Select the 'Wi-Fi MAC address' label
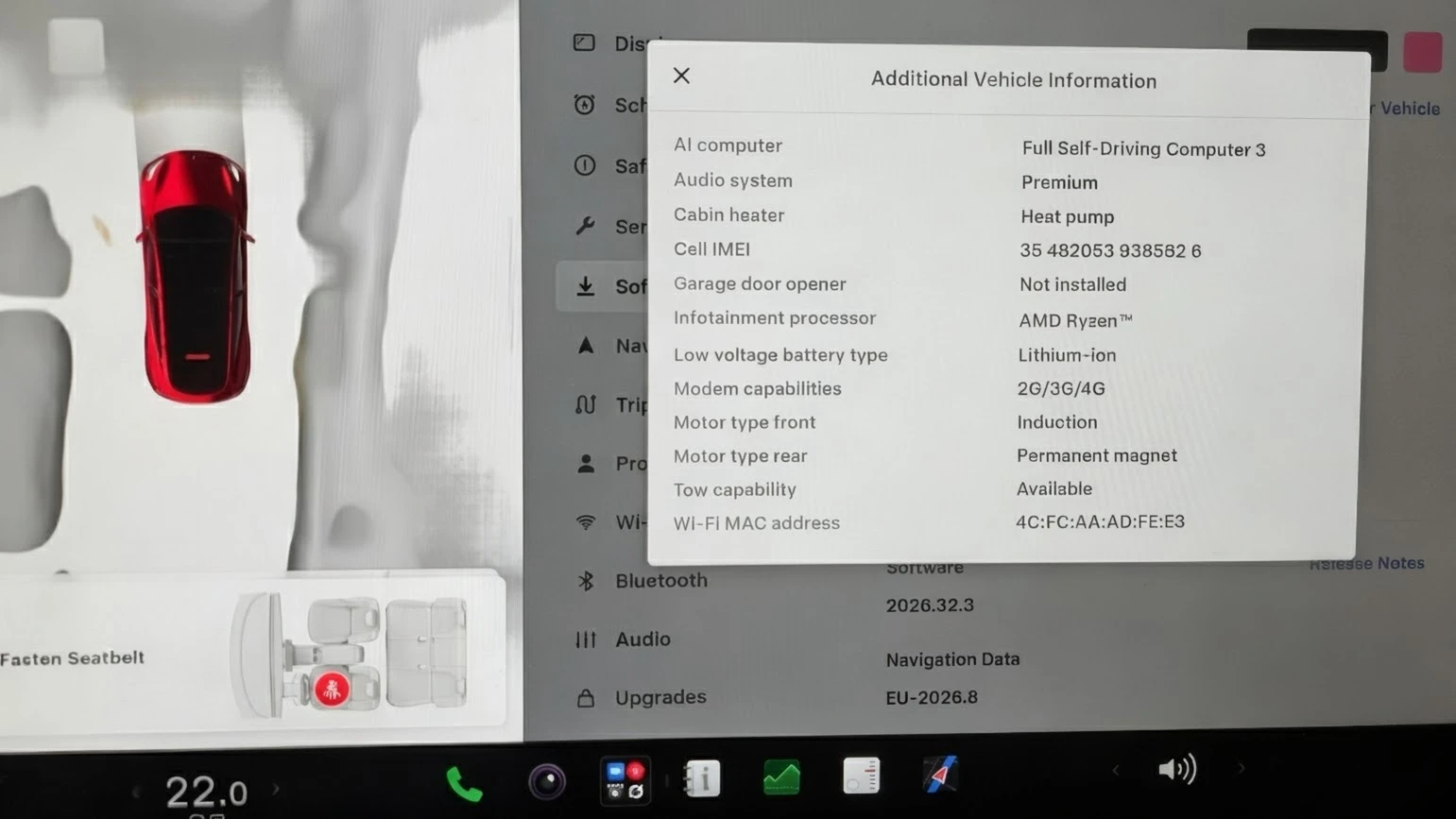The image size is (1456, 819). pos(756,523)
